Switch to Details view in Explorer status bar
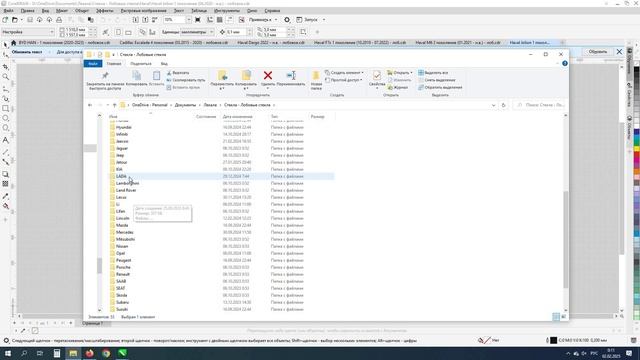The width and height of the screenshot is (640, 360). click(x=556, y=317)
